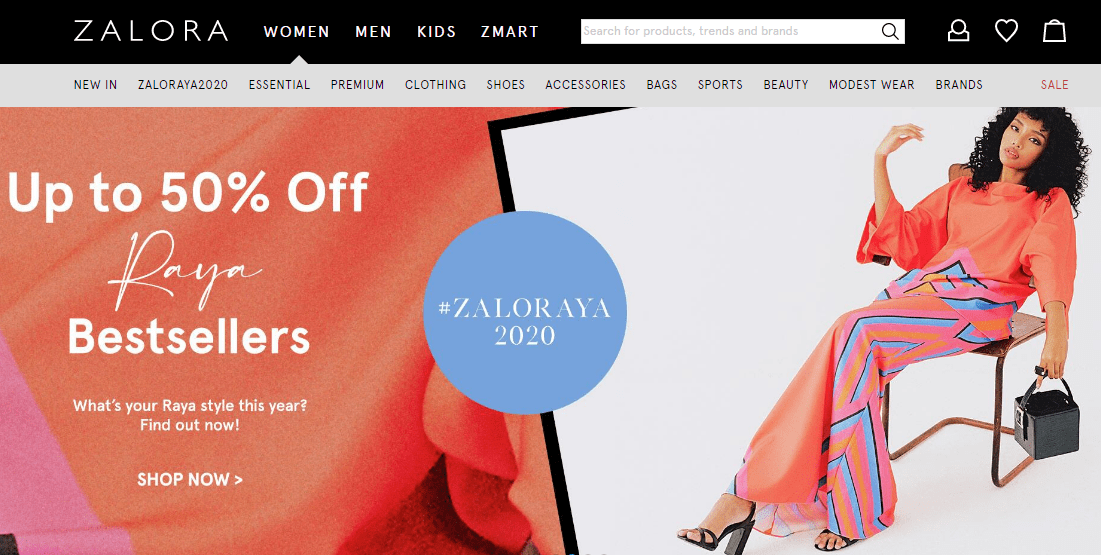Expand the ACCESSORIES category menu
Image resolution: width=1101 pixels, height=555 pixels.
[586, 85]
